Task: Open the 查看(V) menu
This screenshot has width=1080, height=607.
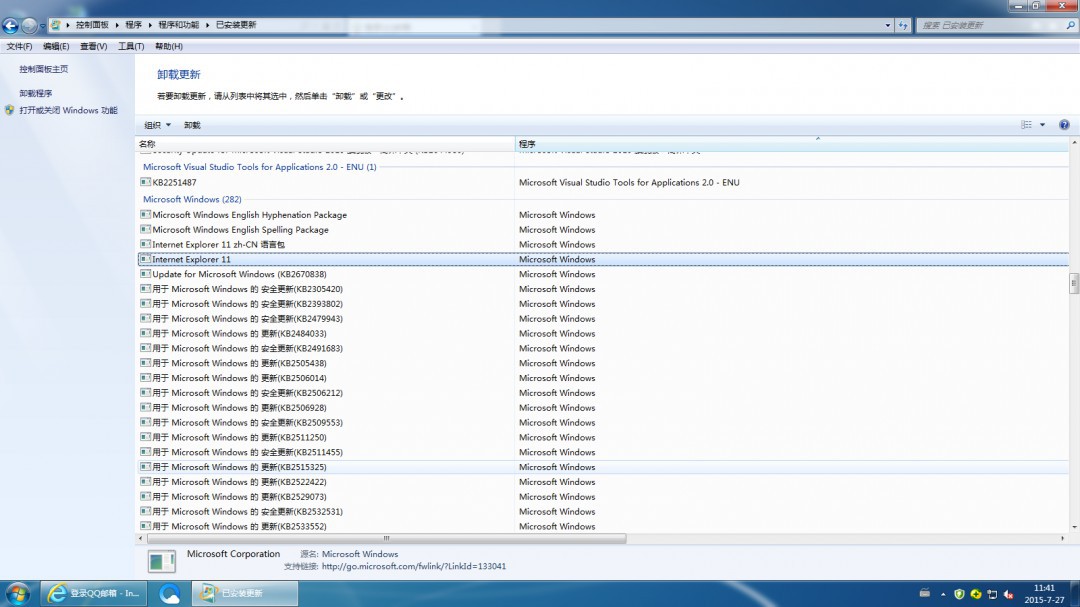Action: [x=93, y=46]
